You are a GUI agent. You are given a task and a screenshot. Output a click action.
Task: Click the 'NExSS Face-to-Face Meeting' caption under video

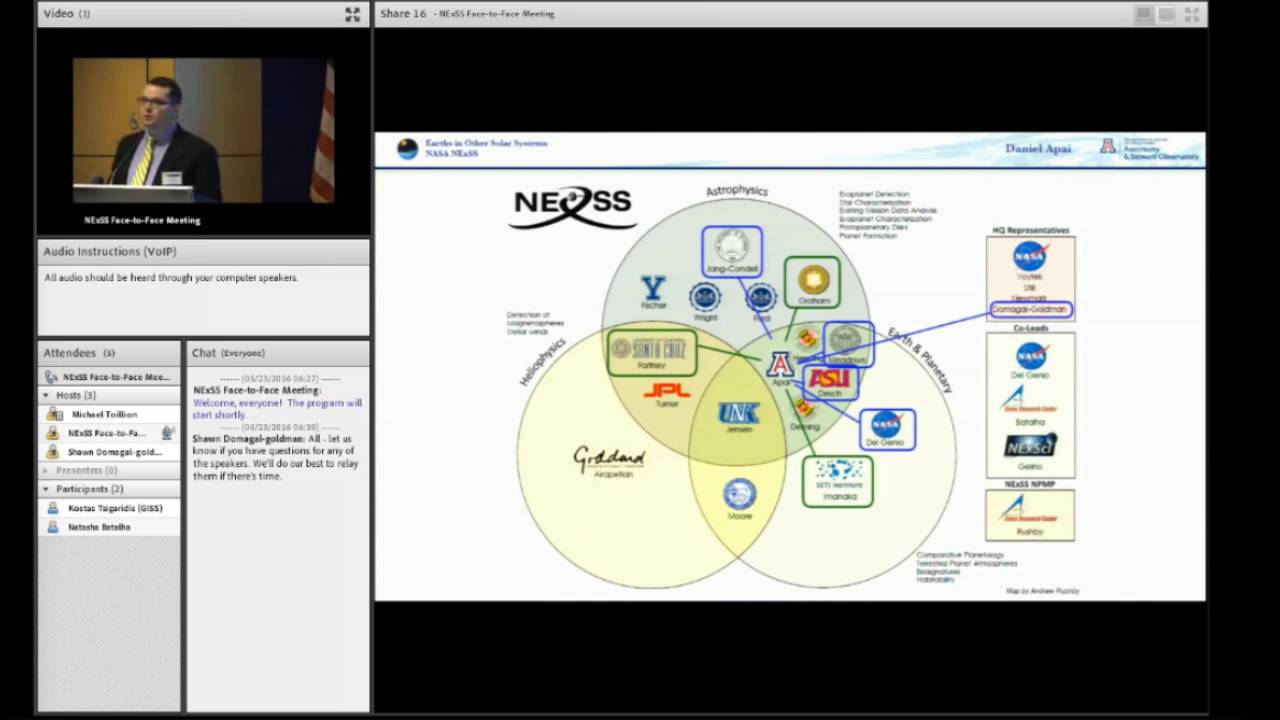tap(142, 220)
